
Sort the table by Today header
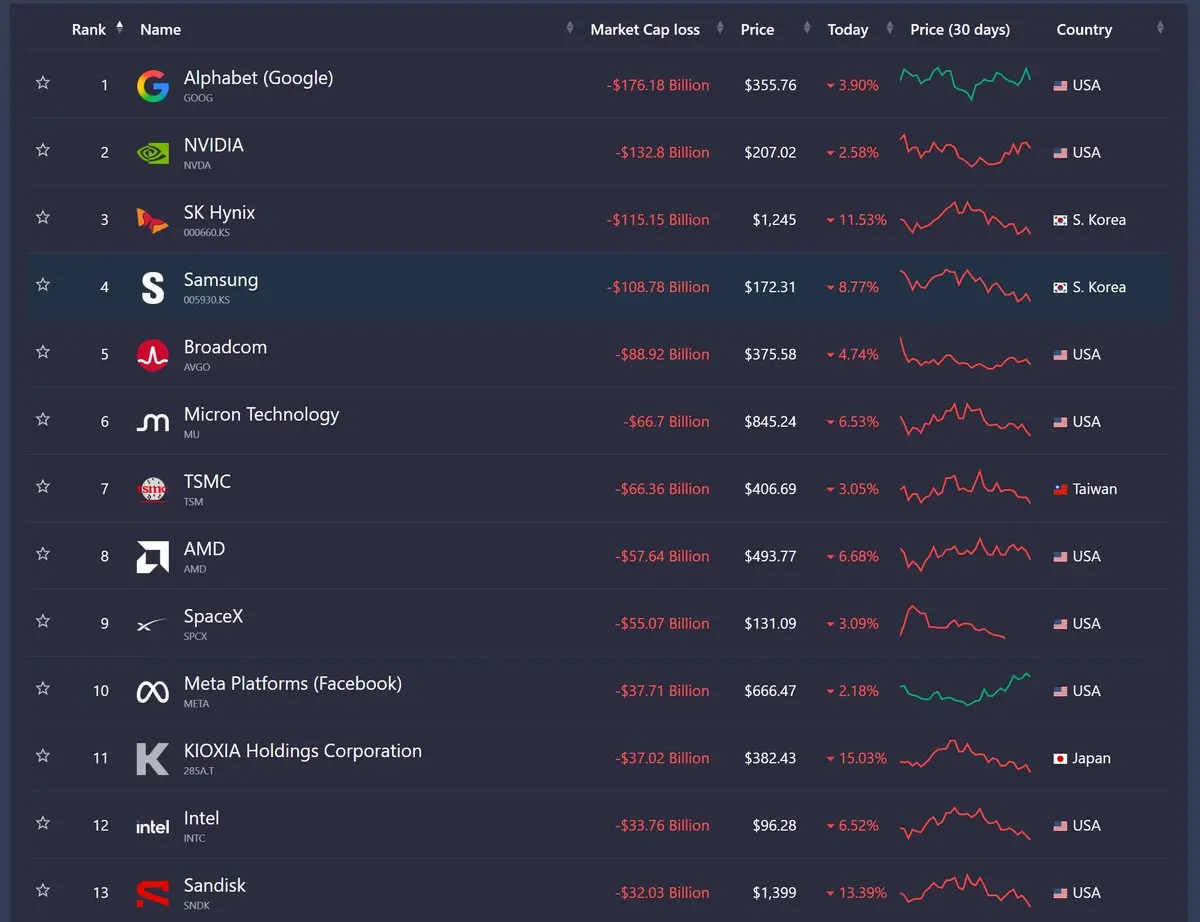coord(848,30)
